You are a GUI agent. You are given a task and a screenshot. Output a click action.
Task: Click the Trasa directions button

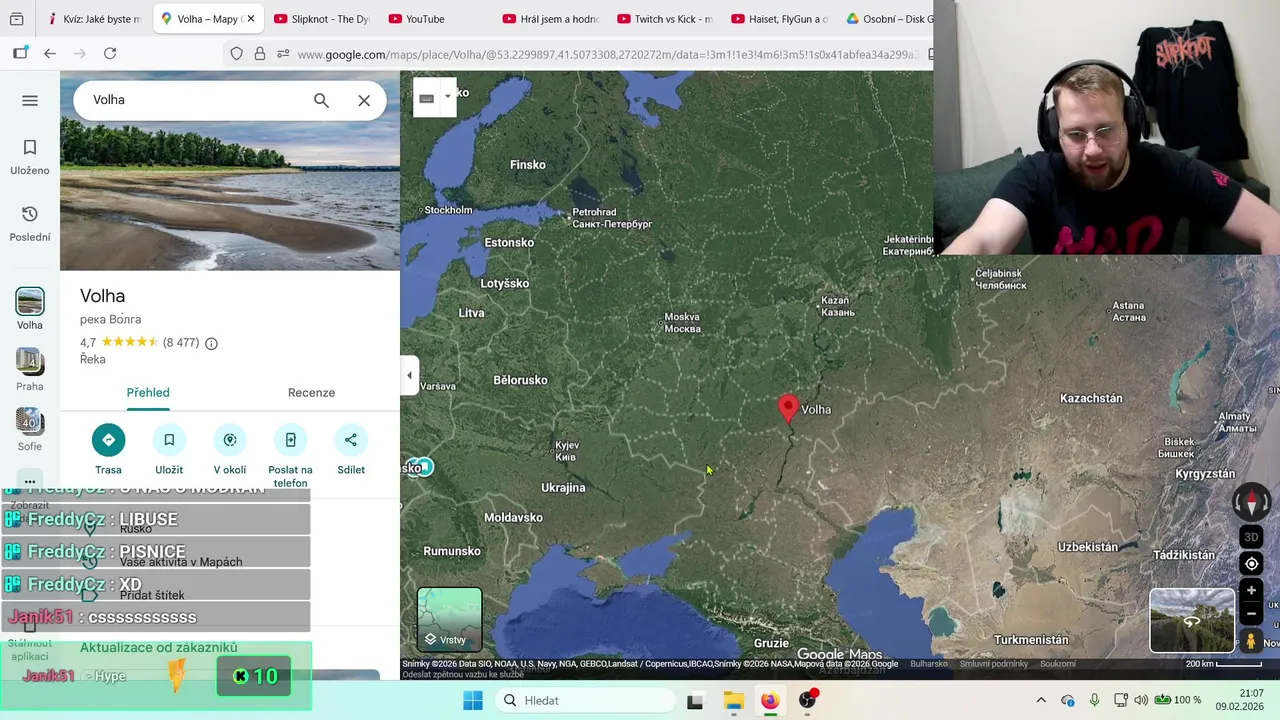tap(108, 450)
